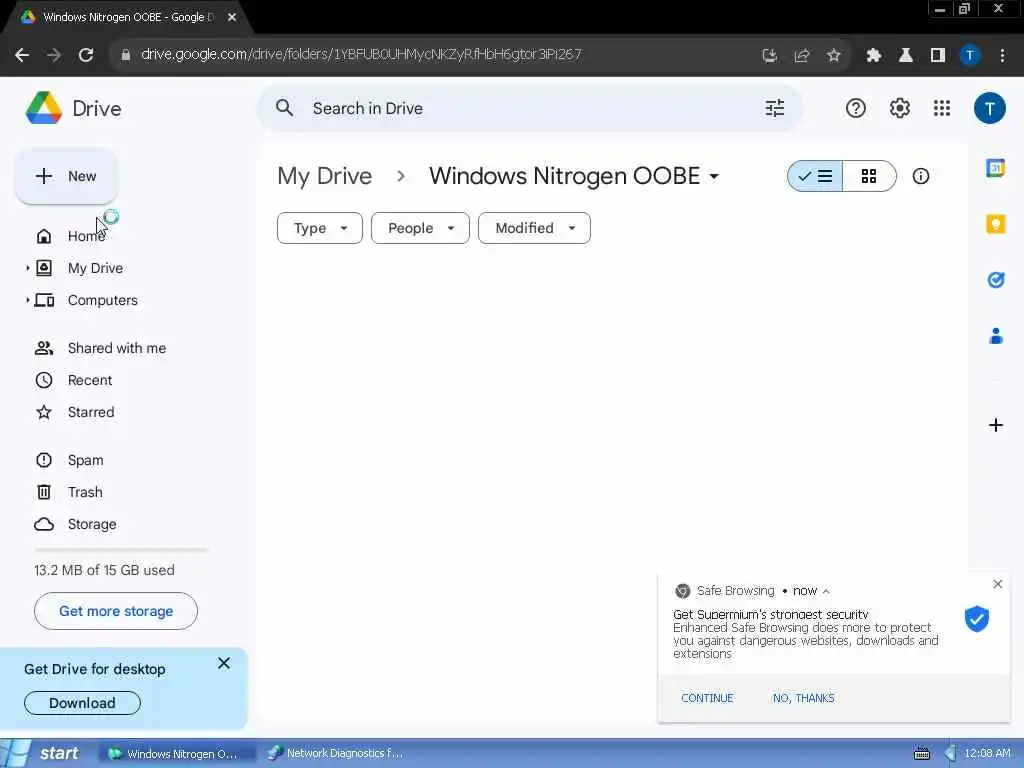Click NO, THANKS on Safe Browsing prompt
1024x768 pixels.
point(803,698)
